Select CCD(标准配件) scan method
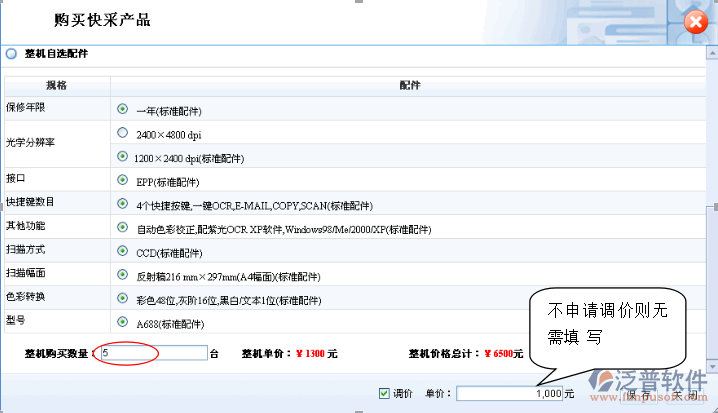The height and width of the screenshot is (413, 718). 123,251
